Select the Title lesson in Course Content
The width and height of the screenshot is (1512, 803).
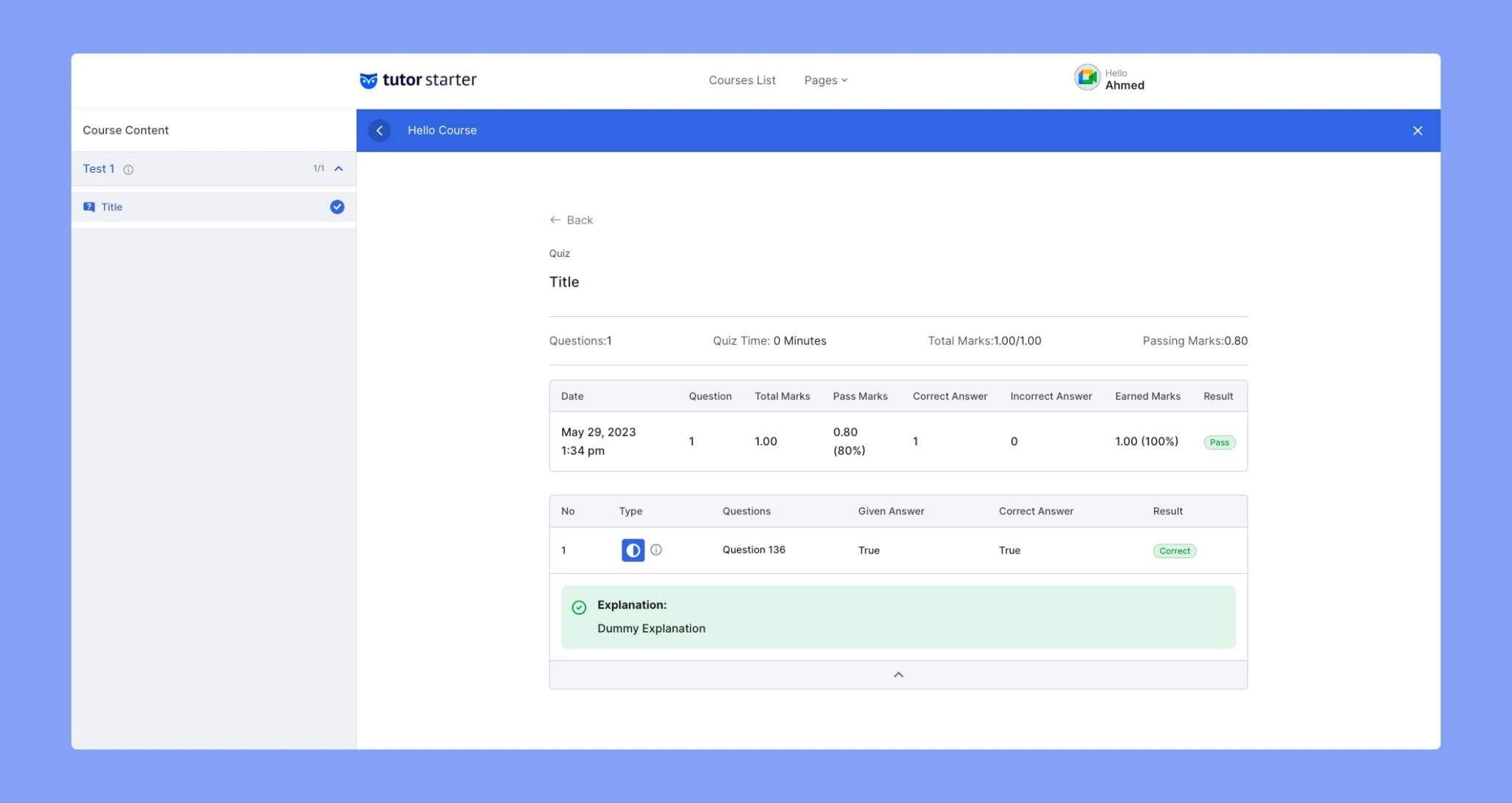(x=112, y=207)
